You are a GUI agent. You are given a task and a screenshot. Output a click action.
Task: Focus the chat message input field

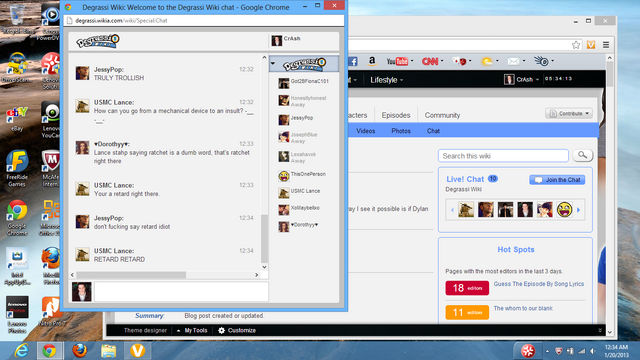click(181, 291)
